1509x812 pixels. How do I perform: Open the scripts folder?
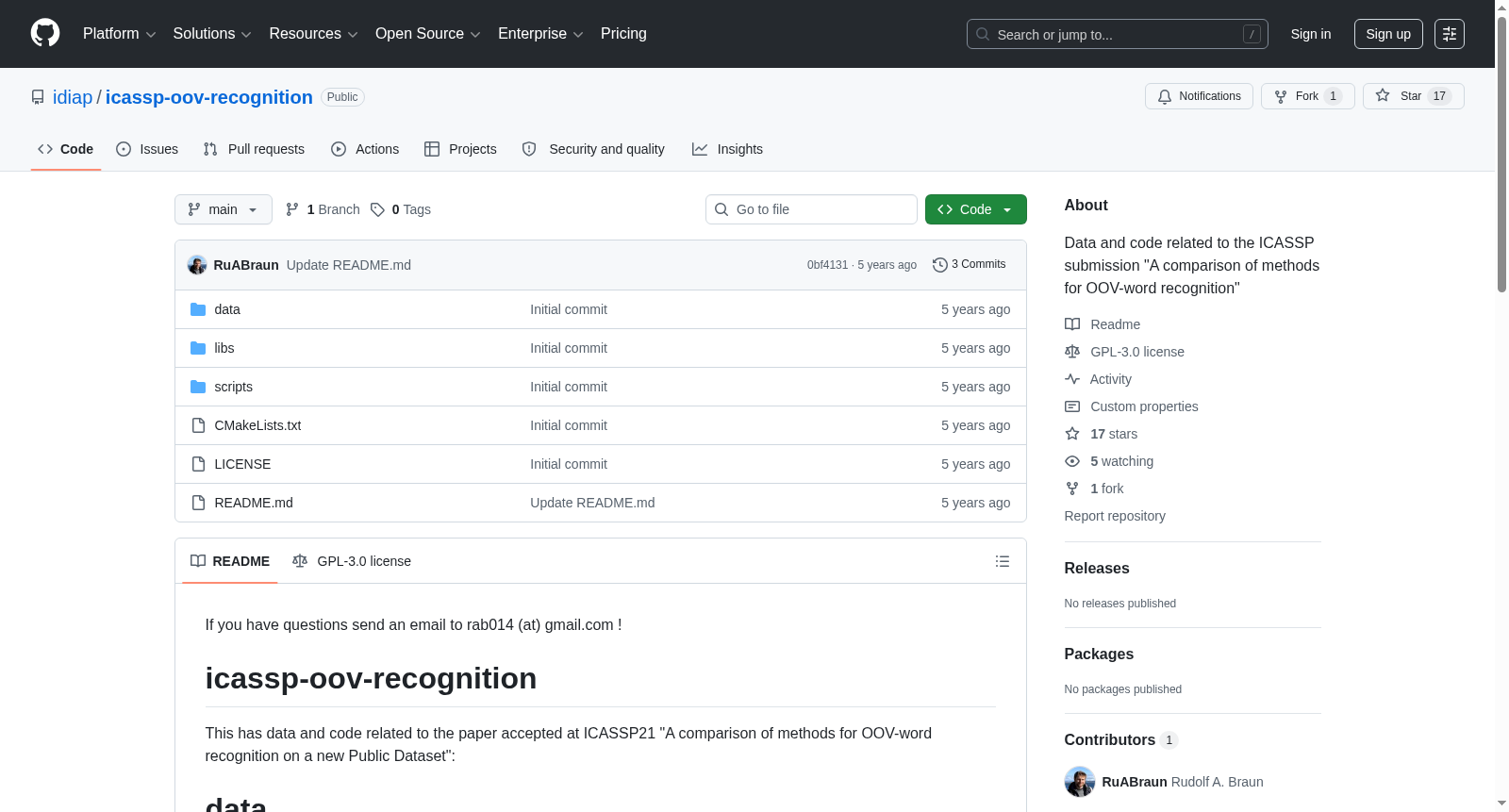(234, 387)
